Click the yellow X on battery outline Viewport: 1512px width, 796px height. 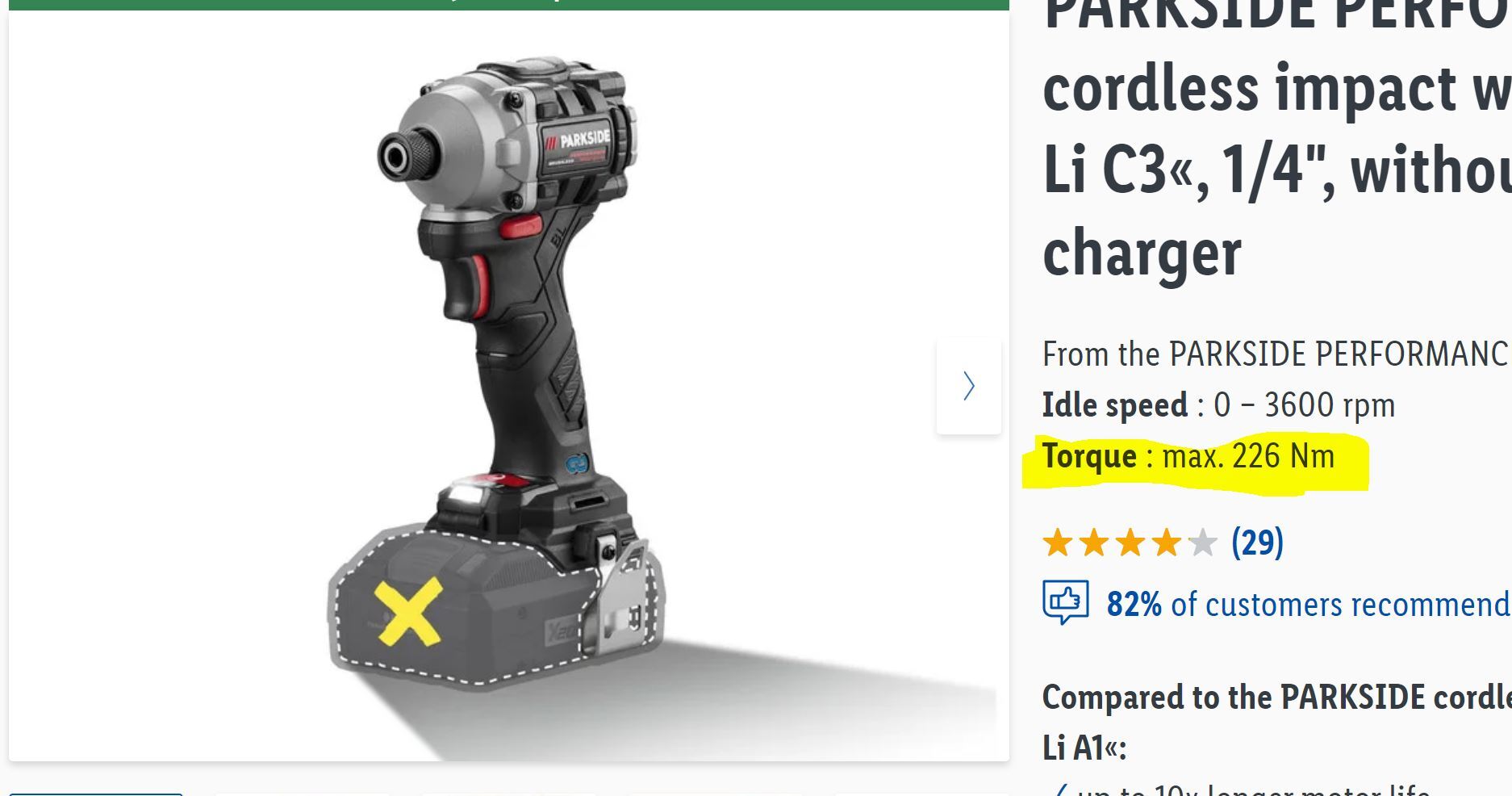tap(408, 611)
